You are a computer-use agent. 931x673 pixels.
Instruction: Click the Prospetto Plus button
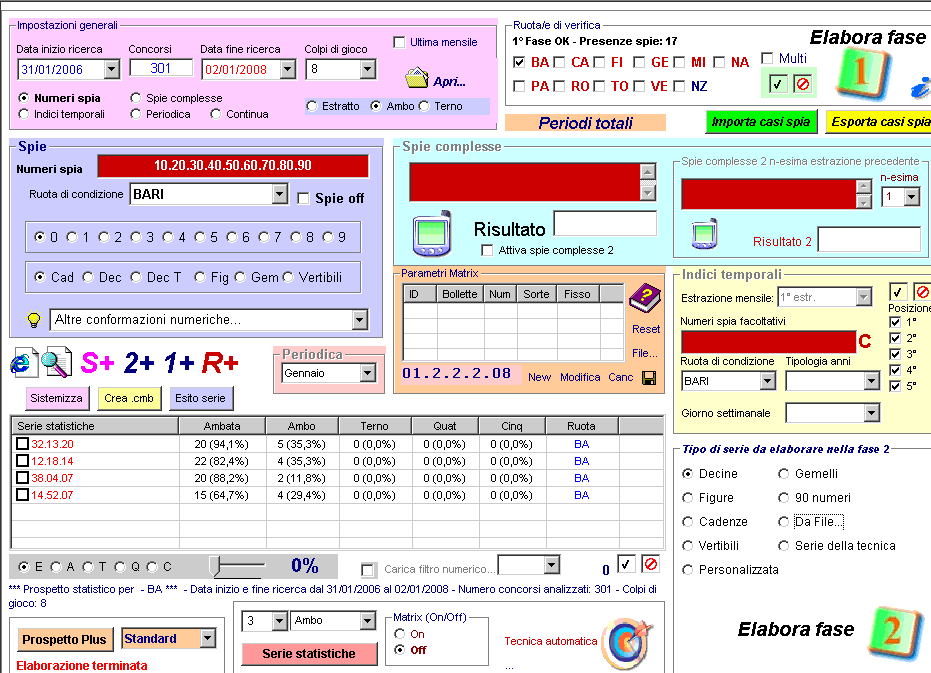64,640
